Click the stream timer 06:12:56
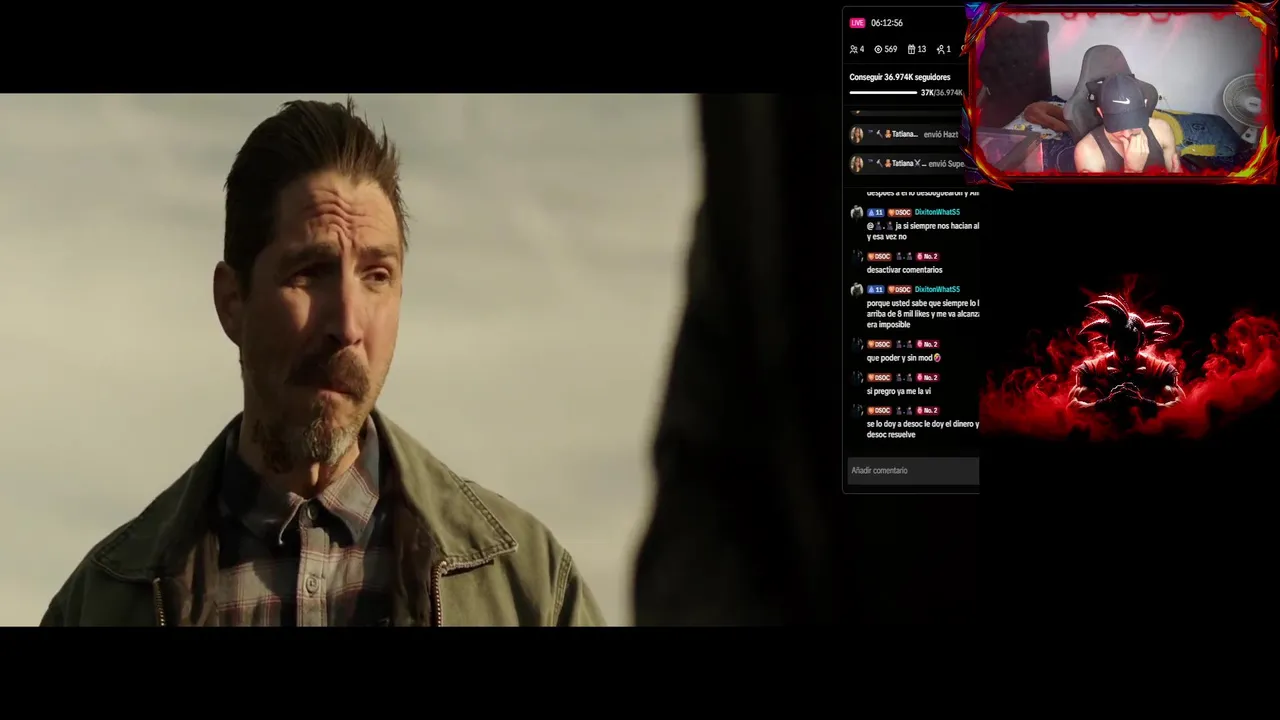Screen dimensions: 1280x720 click(887, 23)
